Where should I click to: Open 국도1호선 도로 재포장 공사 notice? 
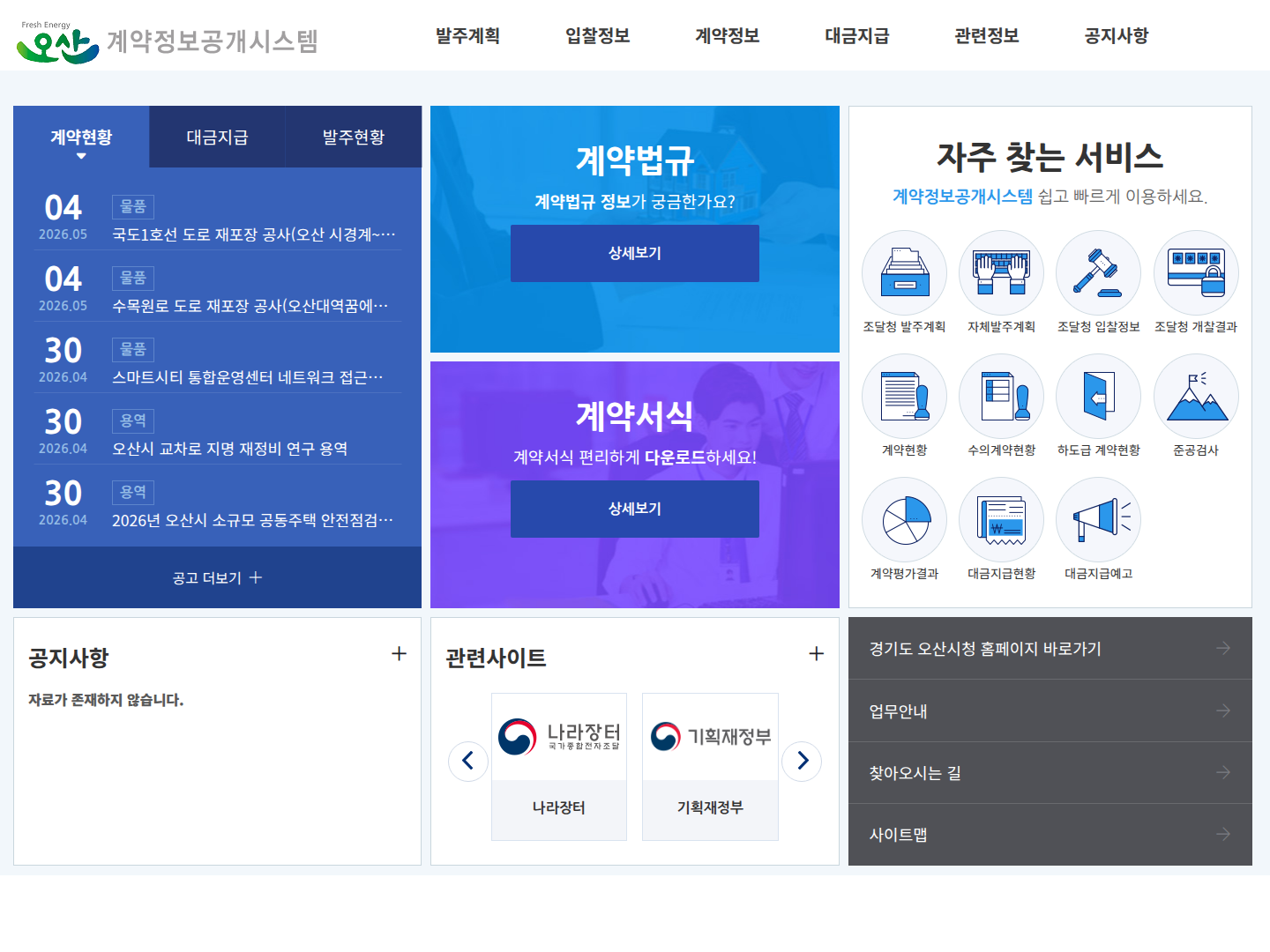click(254, 234)
